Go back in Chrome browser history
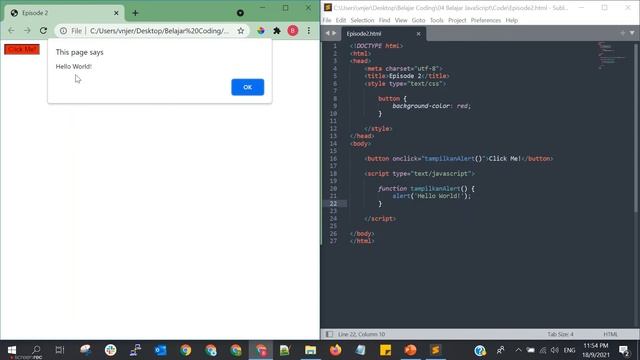This screenshot has height=360, width=640. [11, 31]
